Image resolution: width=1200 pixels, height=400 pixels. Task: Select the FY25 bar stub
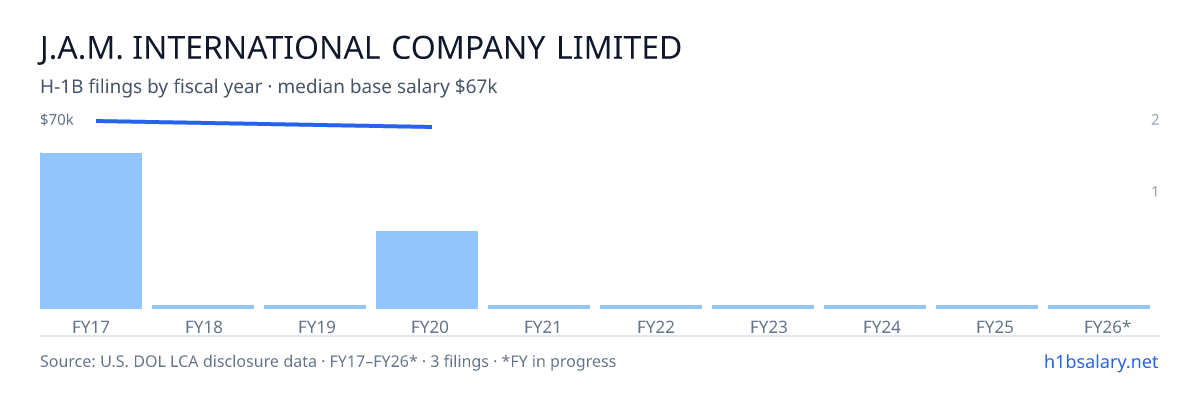click(987, 307)
